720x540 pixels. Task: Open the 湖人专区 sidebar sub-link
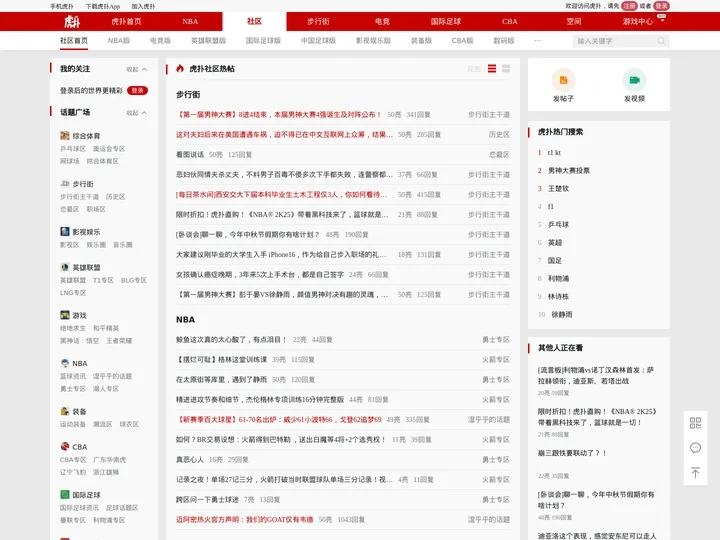pos(106,389)
